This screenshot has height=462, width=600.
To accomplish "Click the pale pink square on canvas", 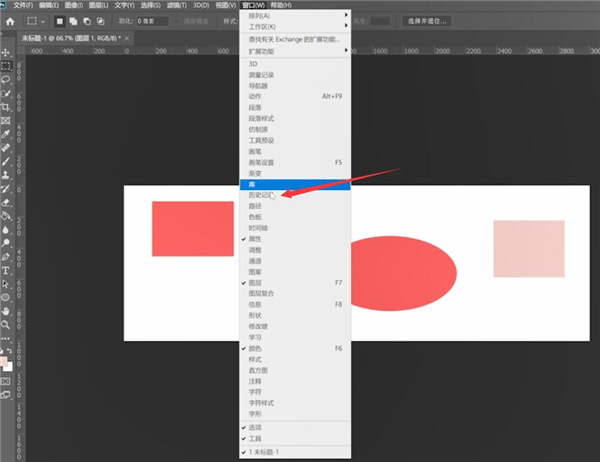I will 529,248.
